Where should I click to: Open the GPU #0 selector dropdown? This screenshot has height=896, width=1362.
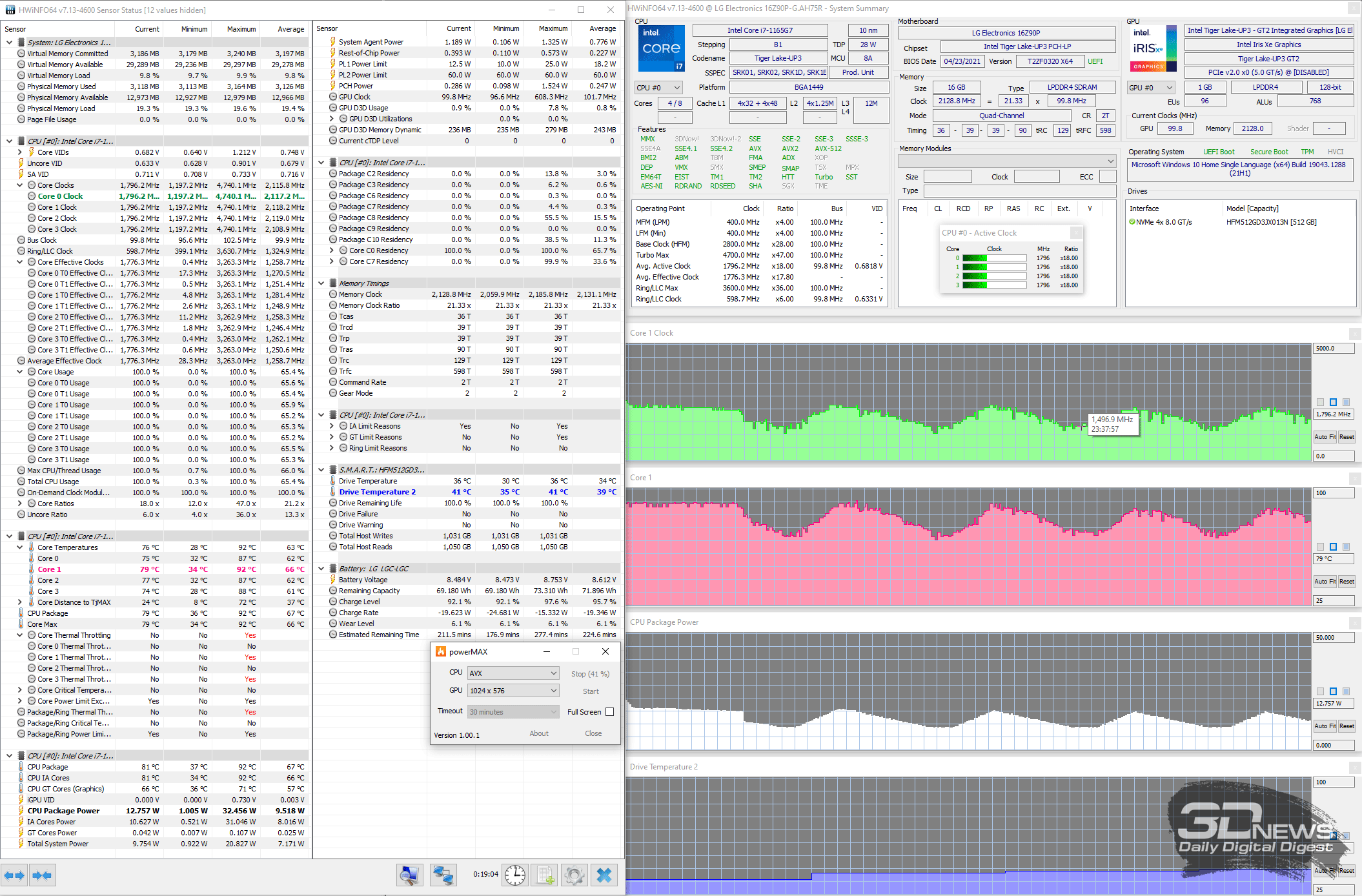tap(1150, 88)
